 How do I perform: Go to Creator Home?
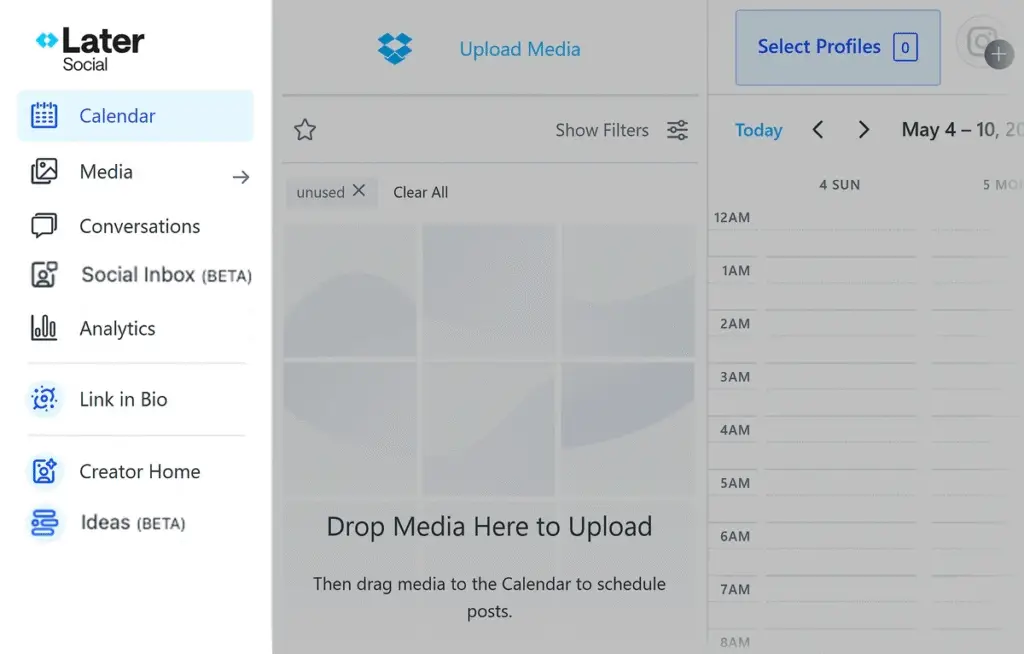(140, 472)
